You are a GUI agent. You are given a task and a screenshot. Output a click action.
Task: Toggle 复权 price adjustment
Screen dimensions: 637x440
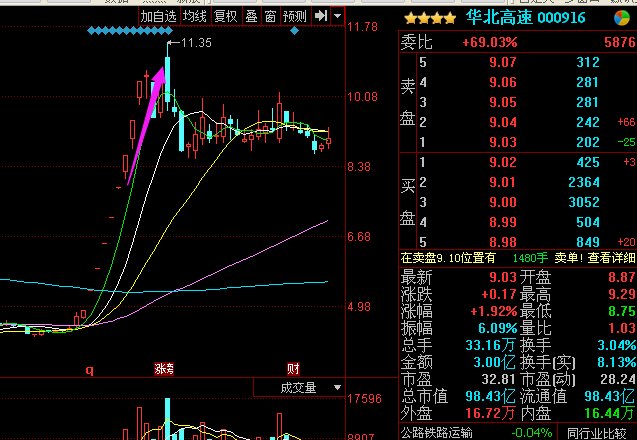(x=227, y=16)
